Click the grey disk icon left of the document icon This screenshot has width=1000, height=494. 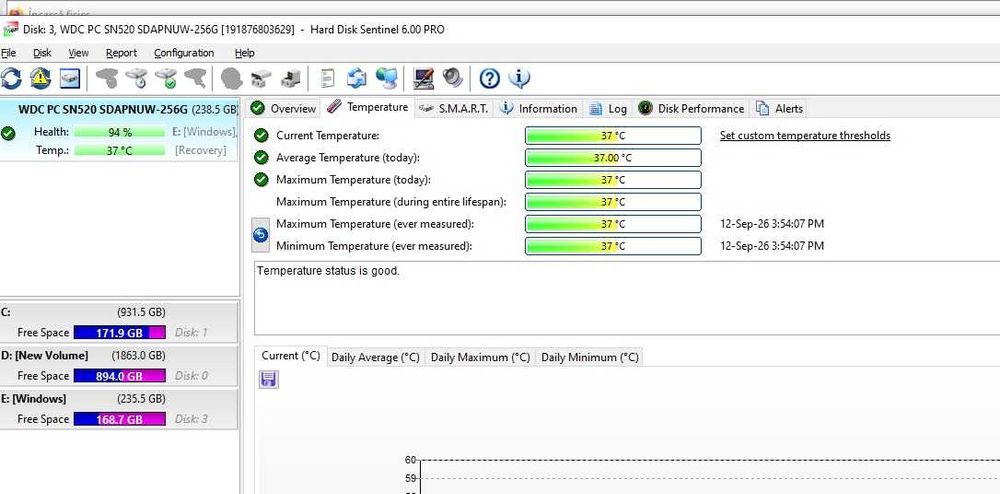[x=291, y=78]
